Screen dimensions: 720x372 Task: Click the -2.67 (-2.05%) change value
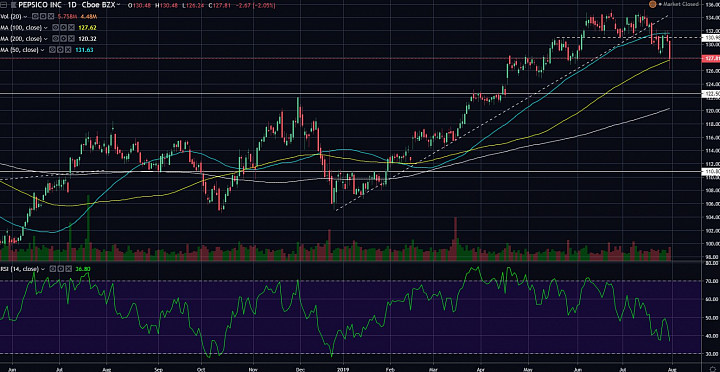(x=255, y=5)
